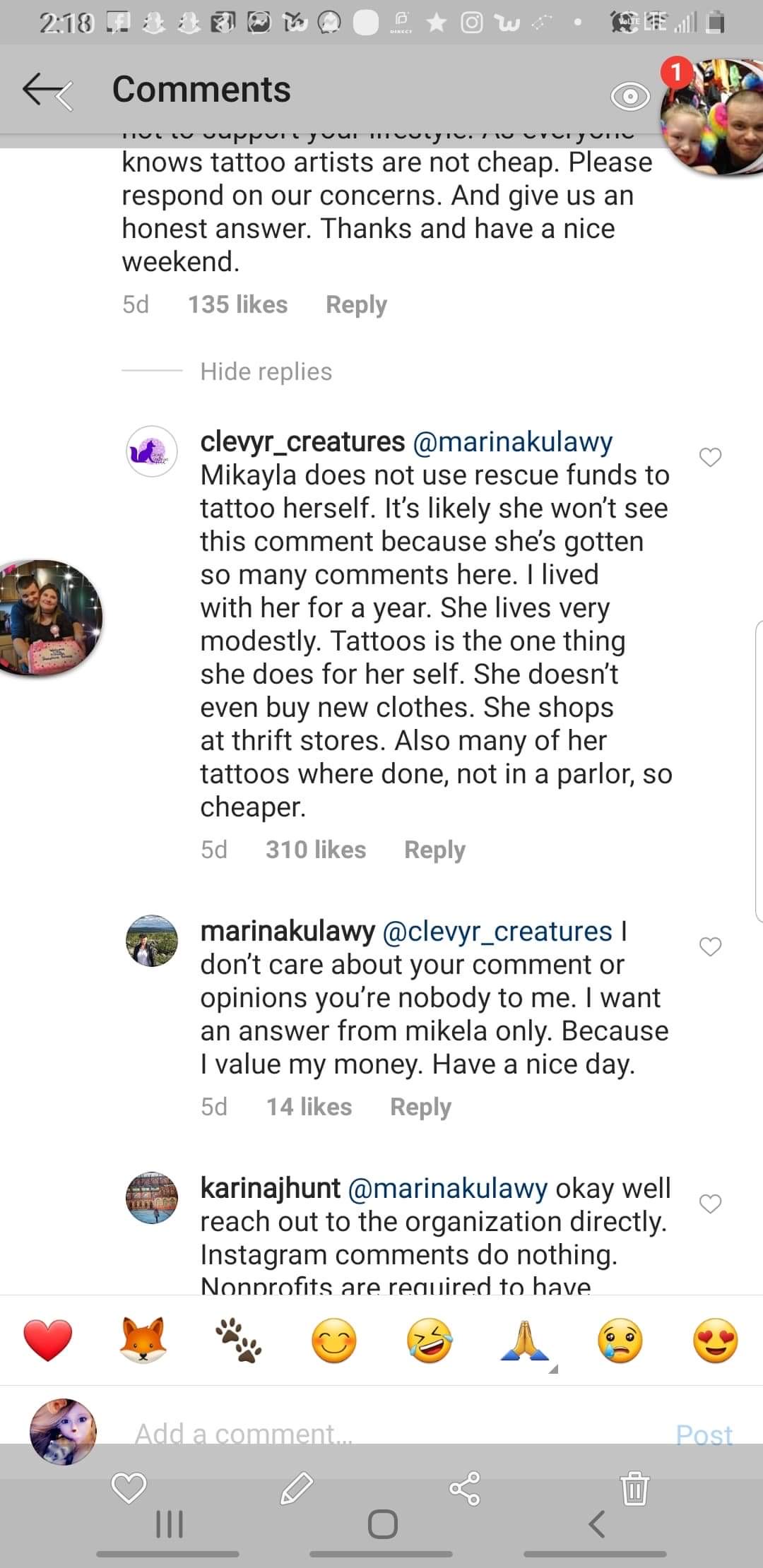Collapse thread with Hide replies
763x1568 pixels.
tap(266, 372)
